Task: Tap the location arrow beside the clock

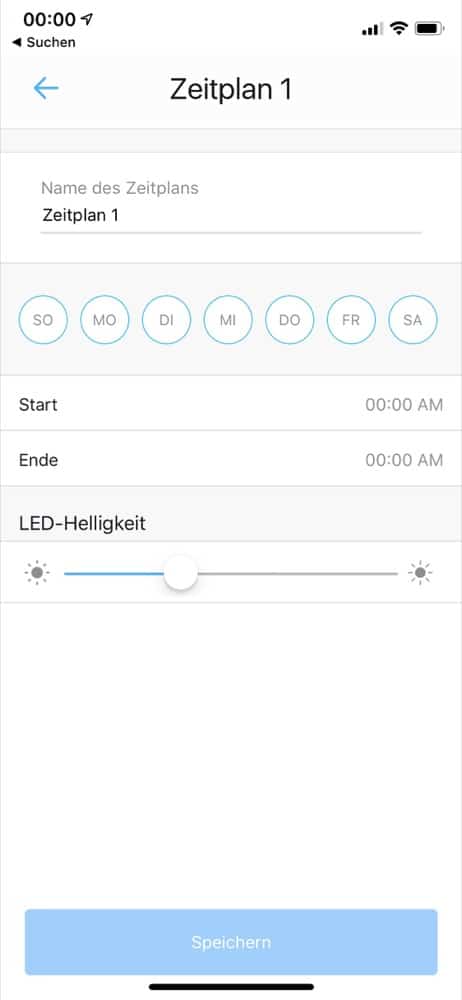Action: coord(87,19)
